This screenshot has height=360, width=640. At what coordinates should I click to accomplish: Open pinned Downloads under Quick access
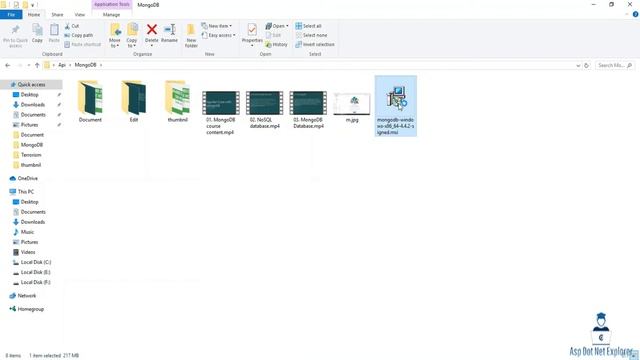[x=33, y=105]
